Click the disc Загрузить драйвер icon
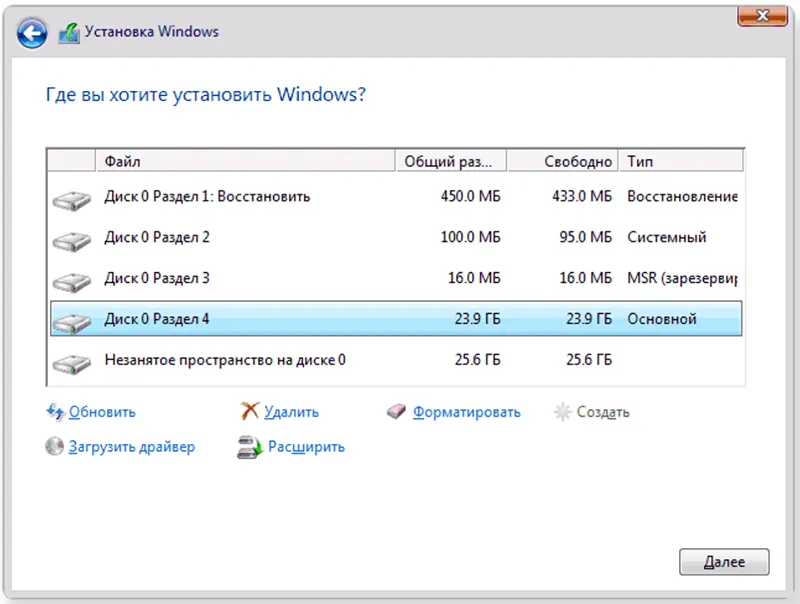This screenshot has width=800, height=604. pyautogui.click(x=55, y=447)
